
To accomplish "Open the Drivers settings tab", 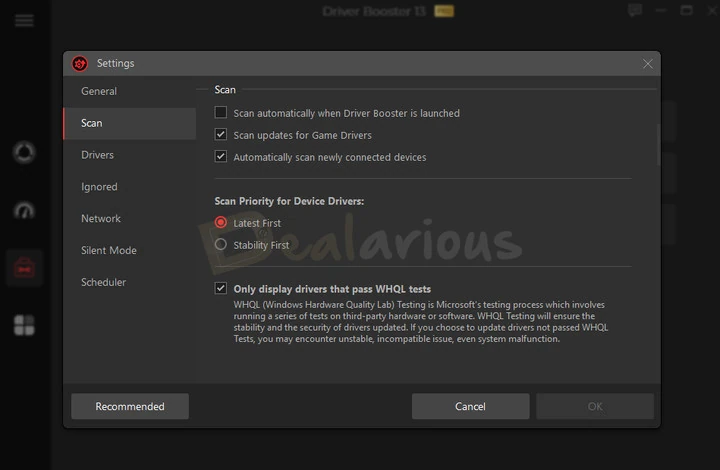I will [97, 155].
